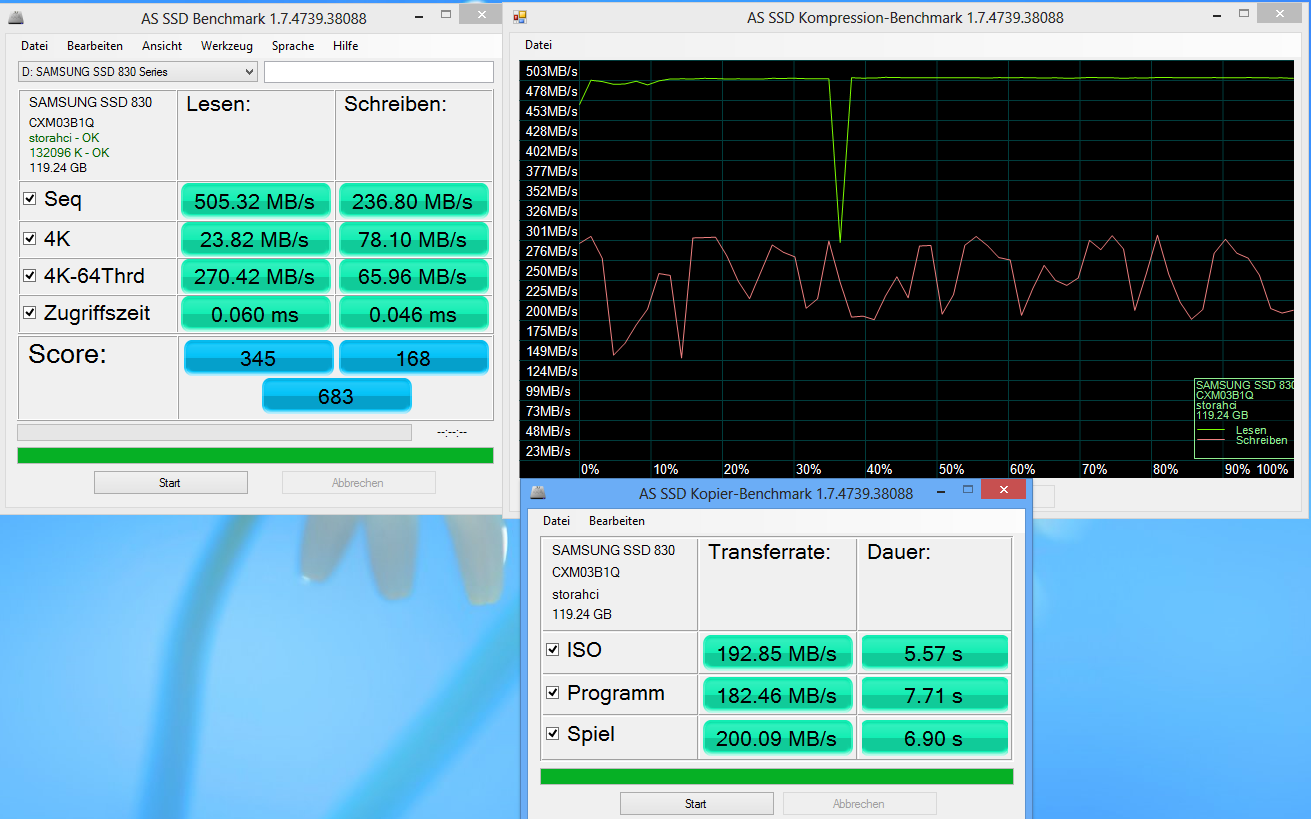Click Programm transfer rate 182.46 MB/s
The image size is (1311, 819).
[x=777, y=695]
